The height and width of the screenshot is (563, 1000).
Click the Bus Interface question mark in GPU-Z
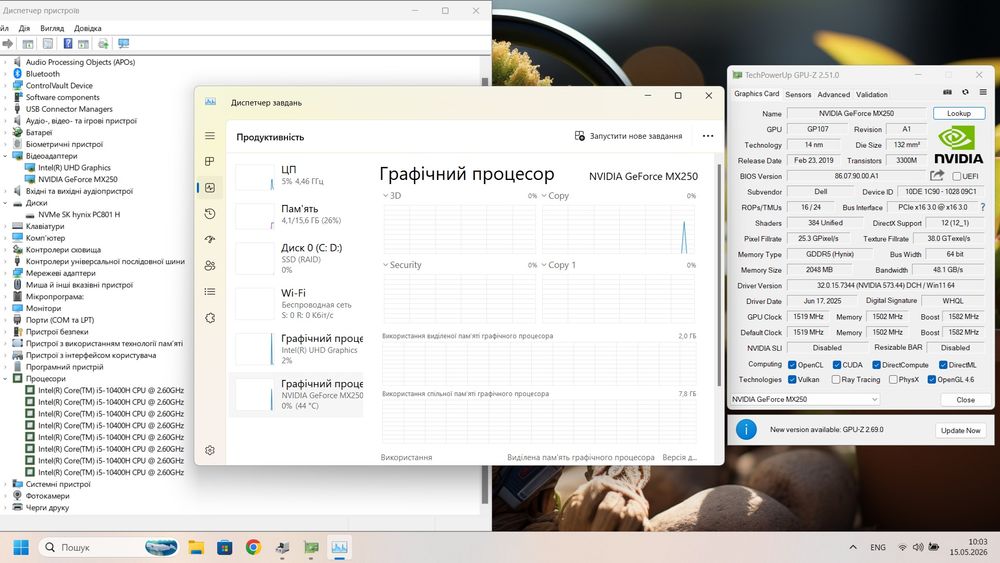(x=983, y=207)
